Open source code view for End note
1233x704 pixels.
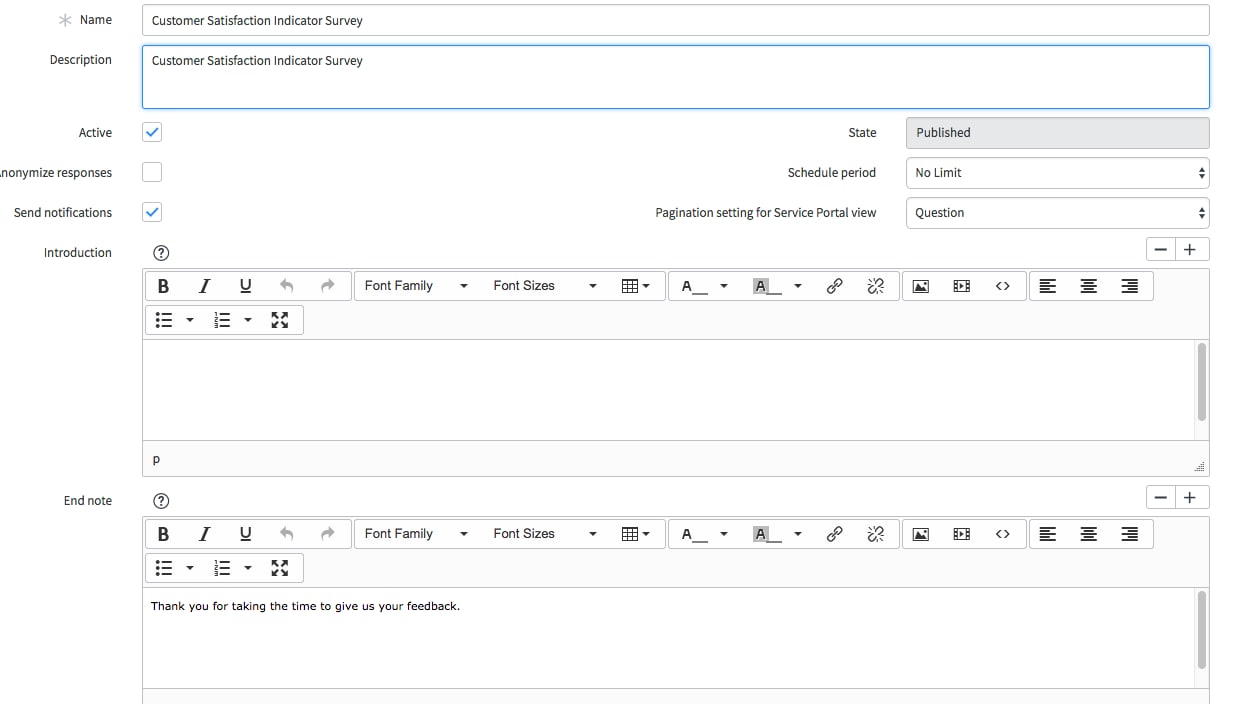point(1003,534)
